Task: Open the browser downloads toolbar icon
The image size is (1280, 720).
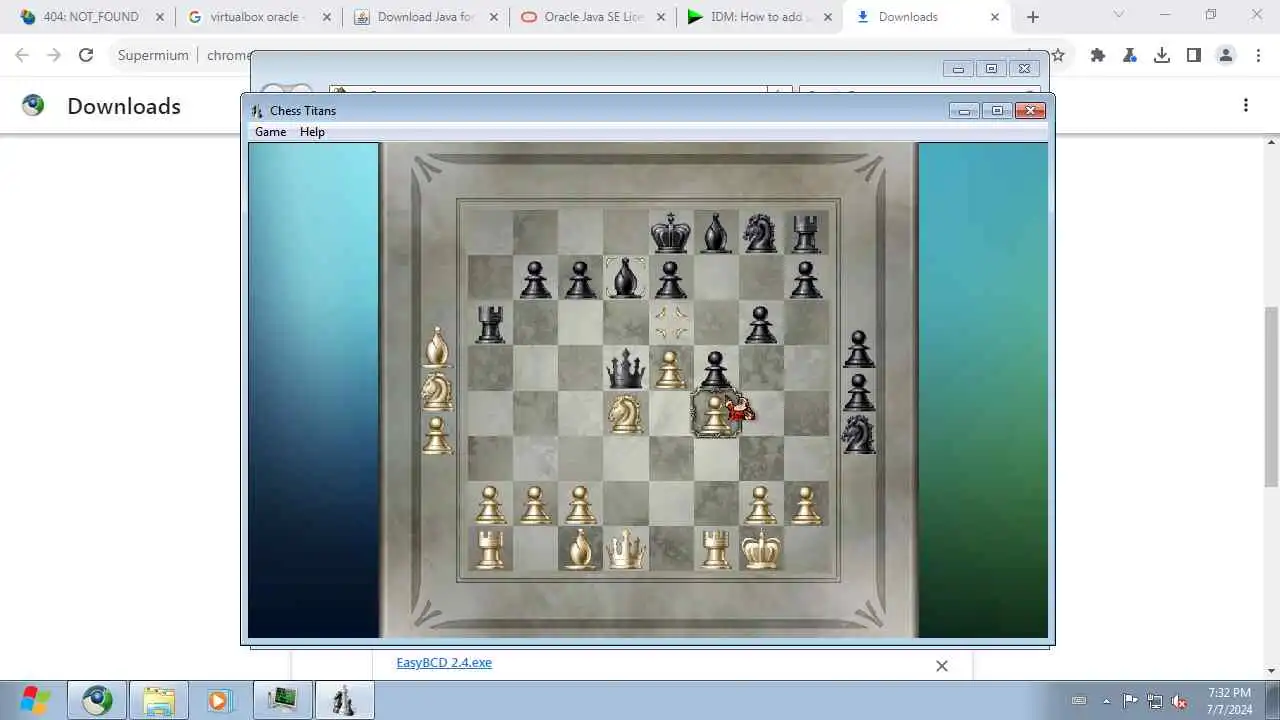Action: click(1162, 56)
